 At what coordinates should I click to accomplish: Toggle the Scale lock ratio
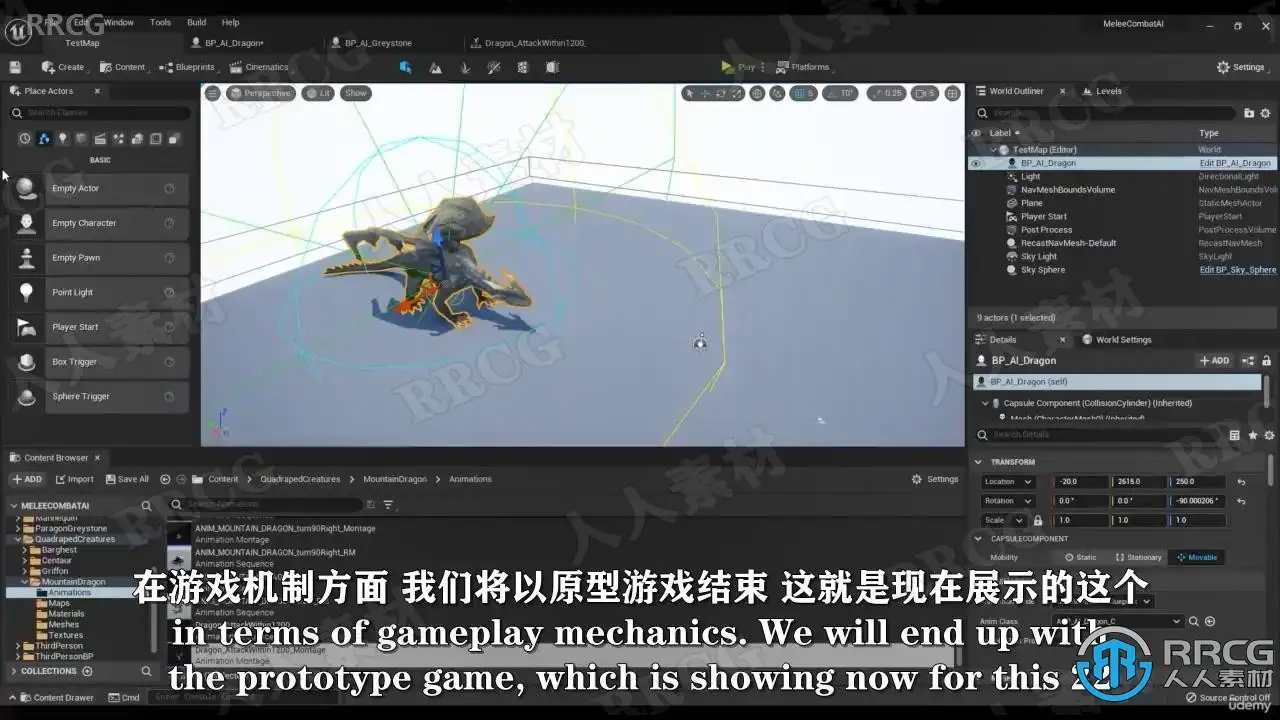(1038, 520)
